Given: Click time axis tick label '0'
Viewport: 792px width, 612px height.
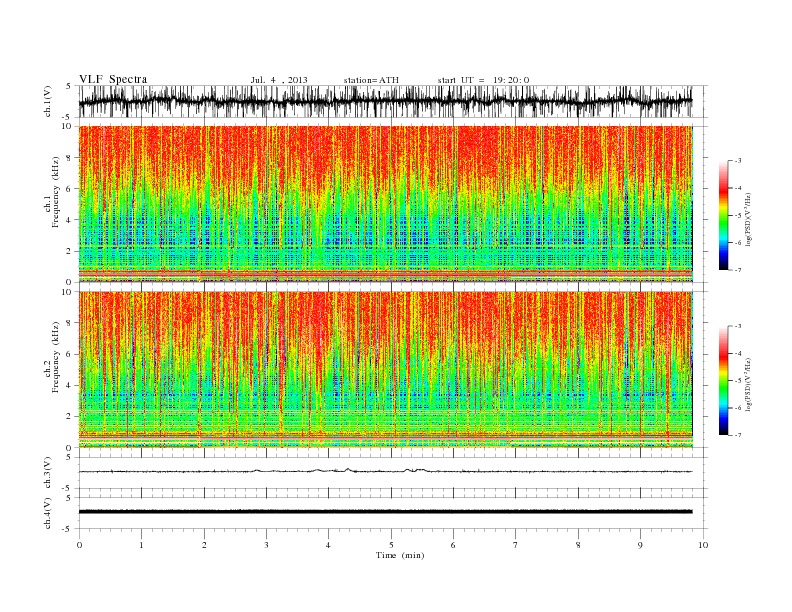Looking at the screenshot, I should coord(79,545).
